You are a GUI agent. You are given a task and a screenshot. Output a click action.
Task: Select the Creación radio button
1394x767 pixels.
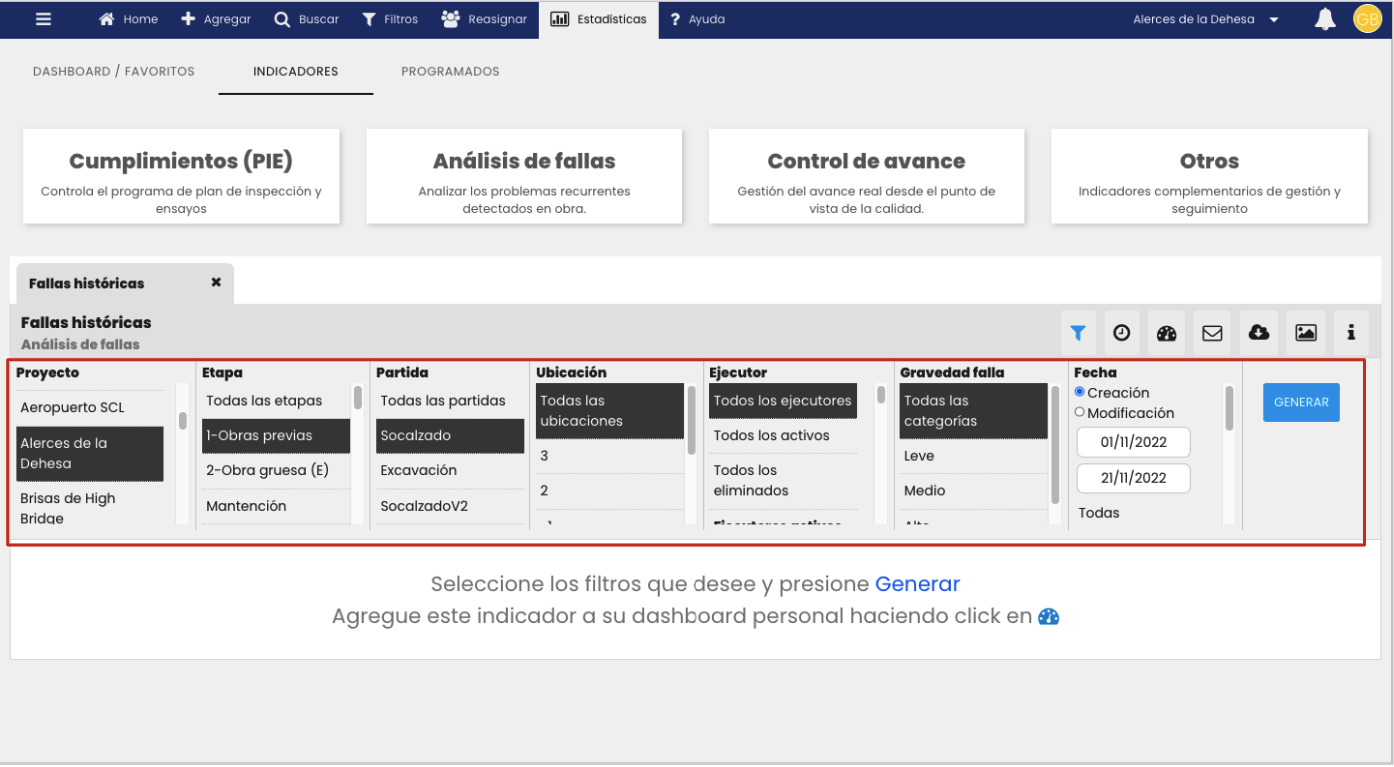[1080, 392]
